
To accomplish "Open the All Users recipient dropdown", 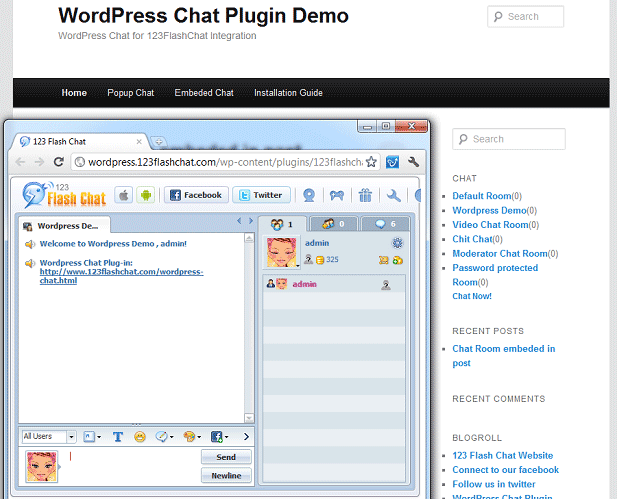I will pos(49,437).
